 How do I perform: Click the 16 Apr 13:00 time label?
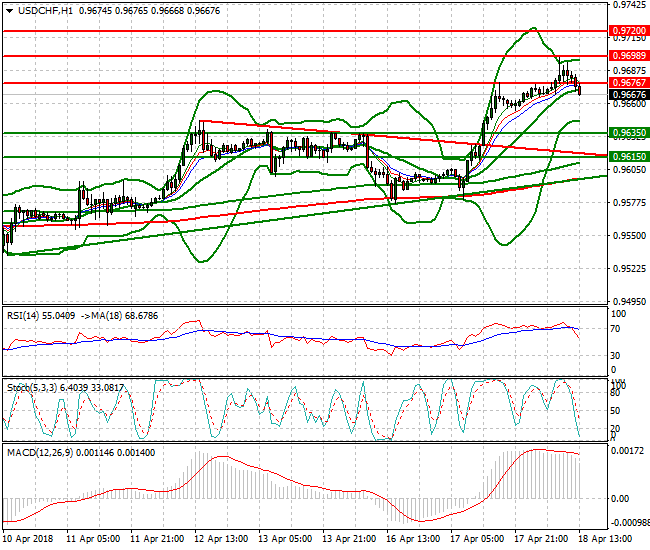pos(413,539)
